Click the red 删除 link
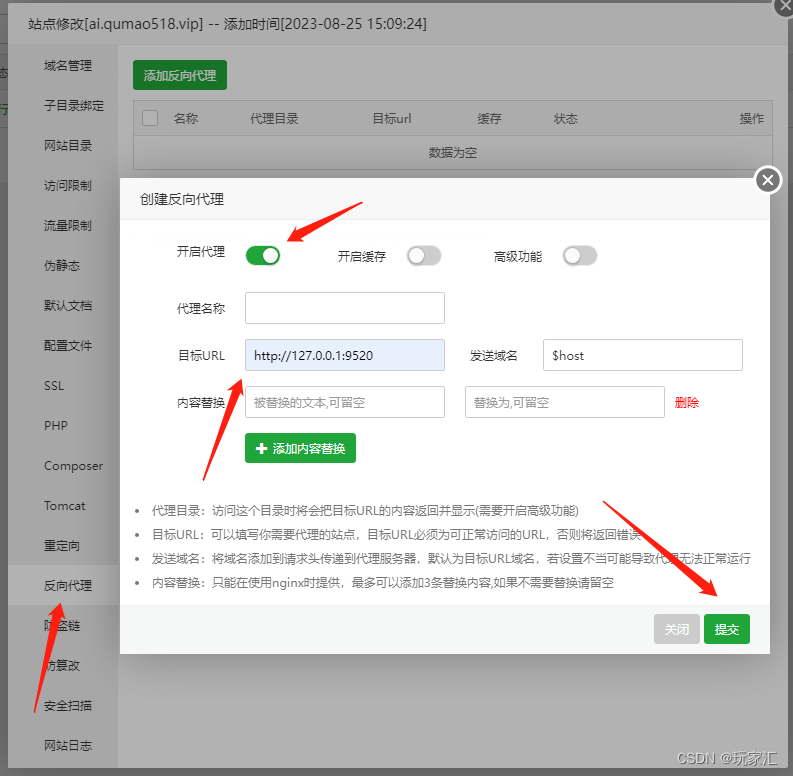 (687, 403)
